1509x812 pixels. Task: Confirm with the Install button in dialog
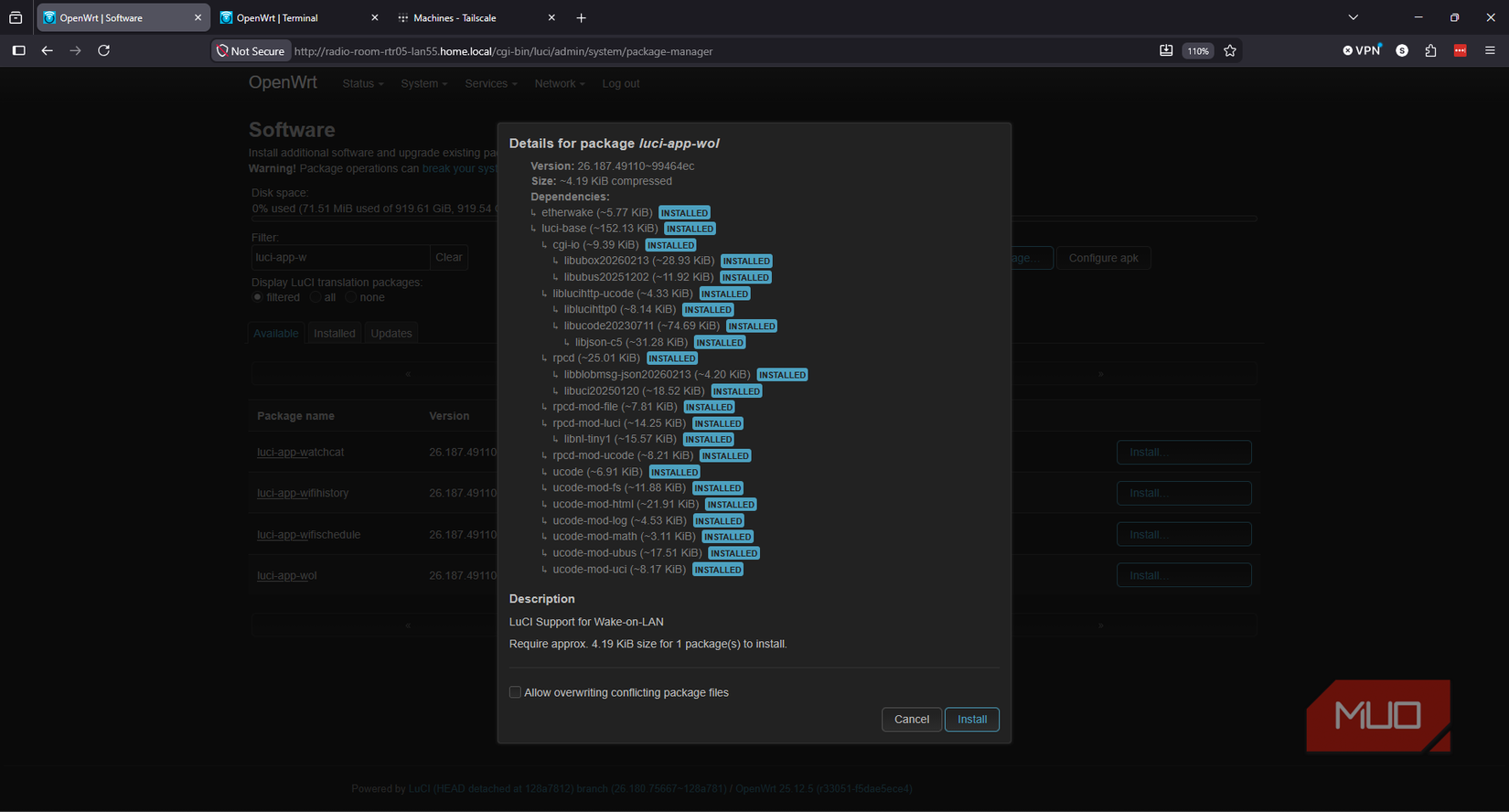click(x=971, y=720)
